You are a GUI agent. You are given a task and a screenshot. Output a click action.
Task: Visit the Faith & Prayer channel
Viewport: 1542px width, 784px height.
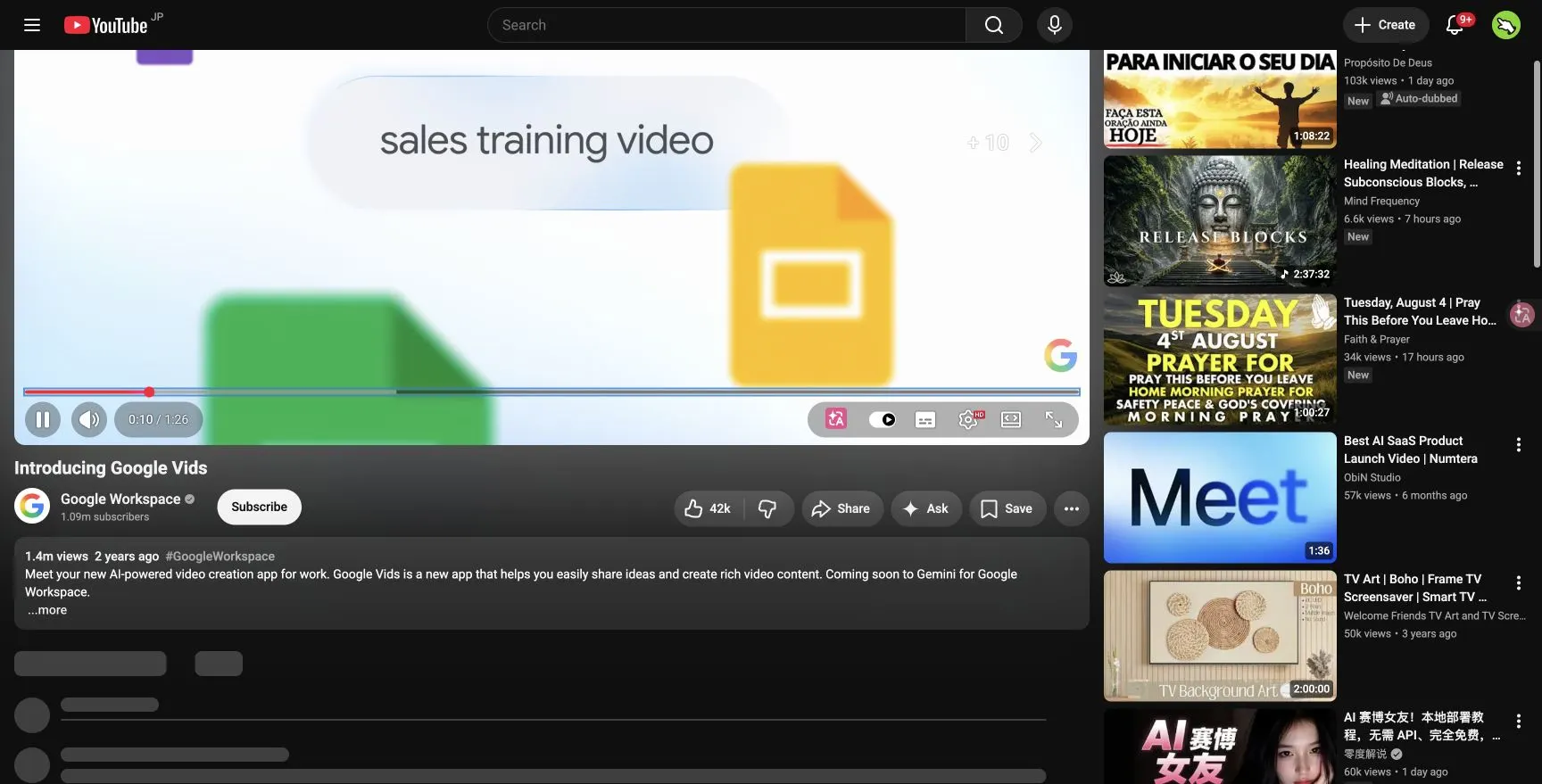[x=1377, y=340]
